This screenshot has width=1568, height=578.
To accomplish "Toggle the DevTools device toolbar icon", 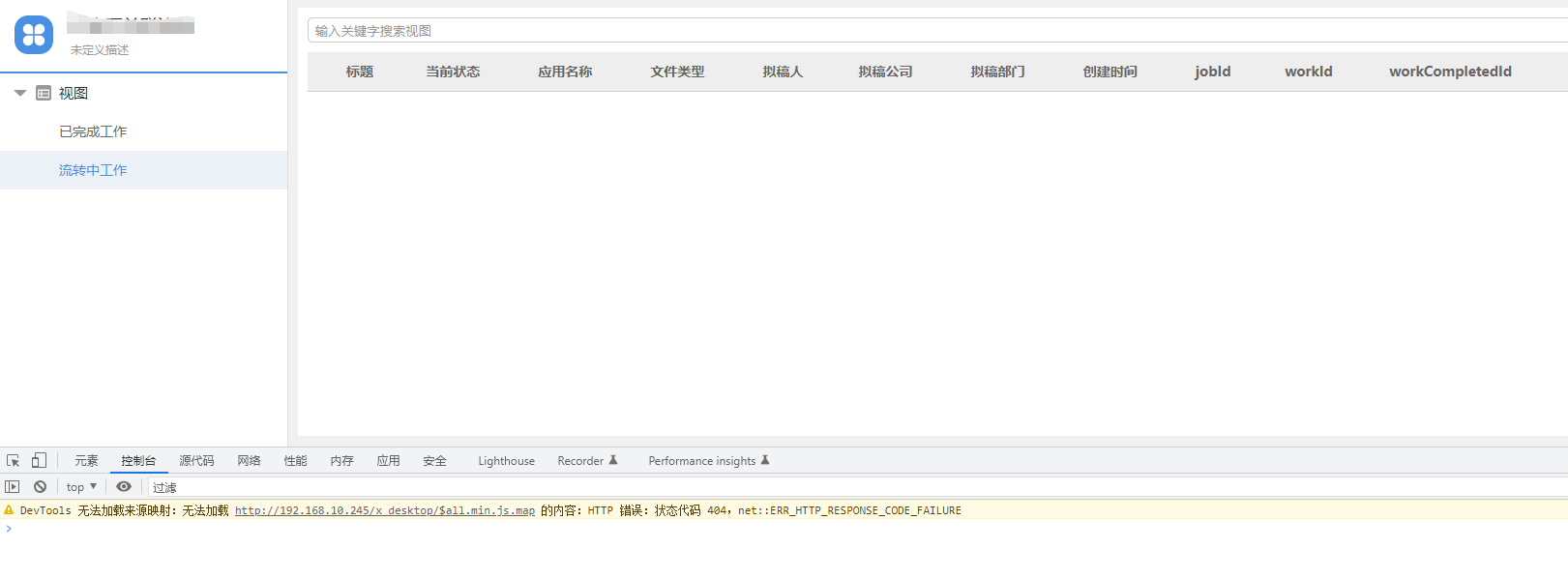I will point(39,461).
